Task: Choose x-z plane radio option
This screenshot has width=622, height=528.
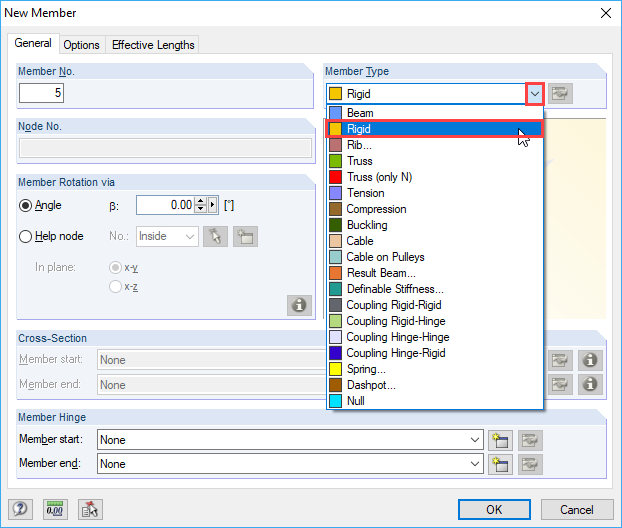Action: click(x=115, y=286)
